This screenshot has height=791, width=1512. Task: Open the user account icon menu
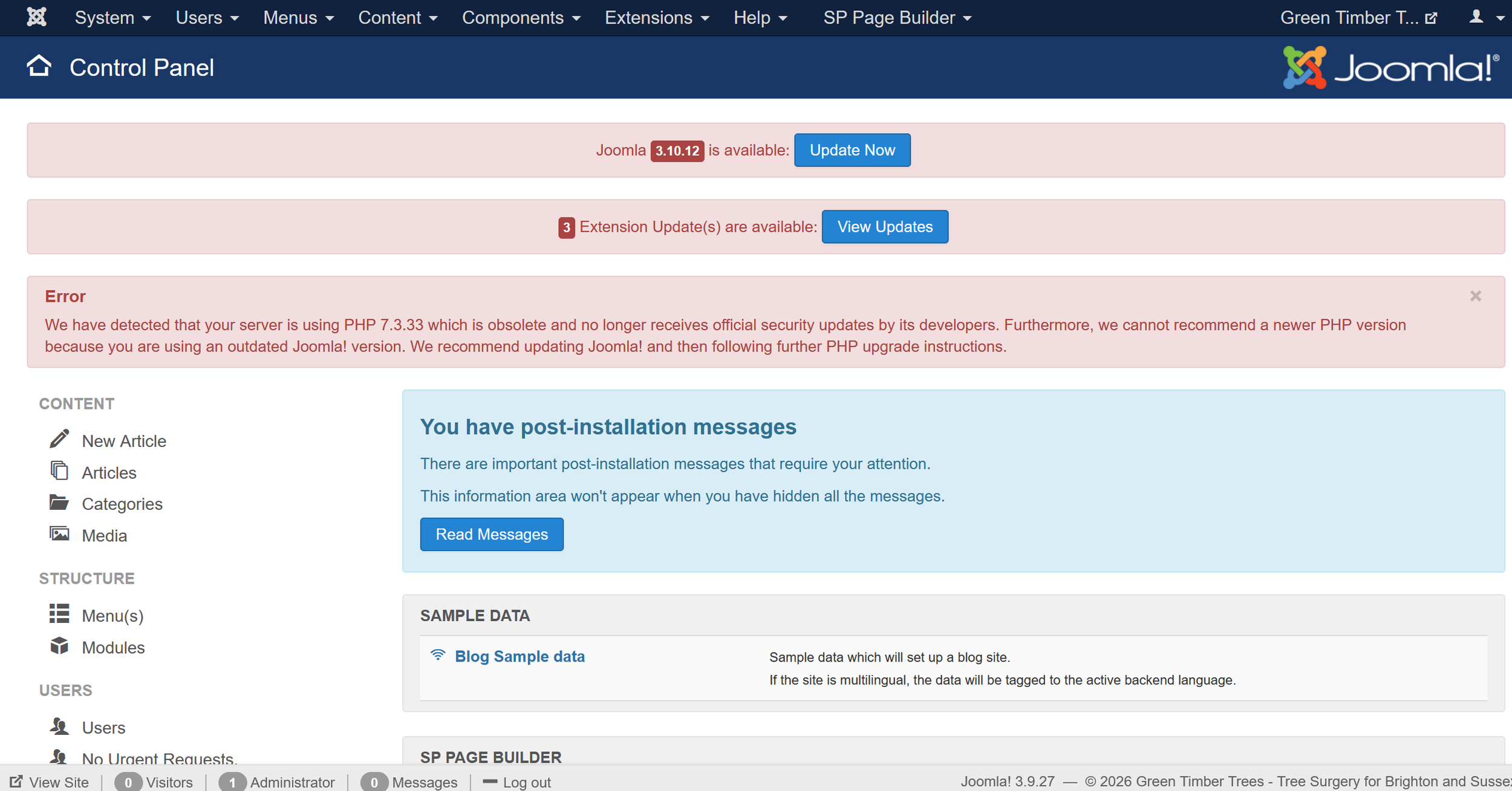1476,16
